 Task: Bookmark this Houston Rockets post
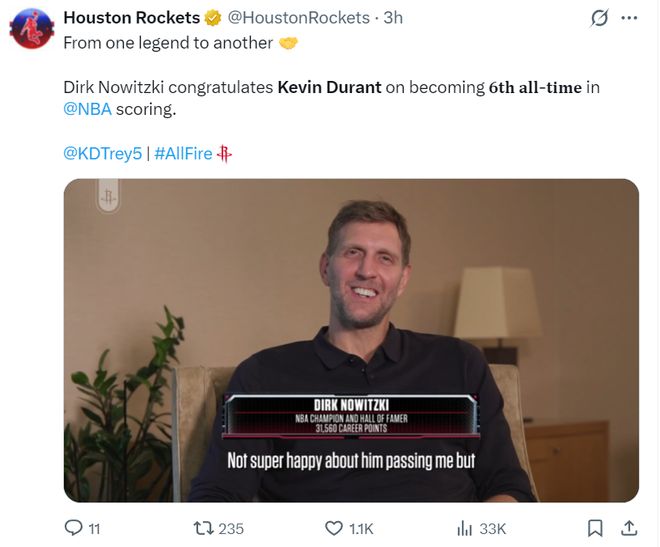pyautogui.click(x=595, y=528)
